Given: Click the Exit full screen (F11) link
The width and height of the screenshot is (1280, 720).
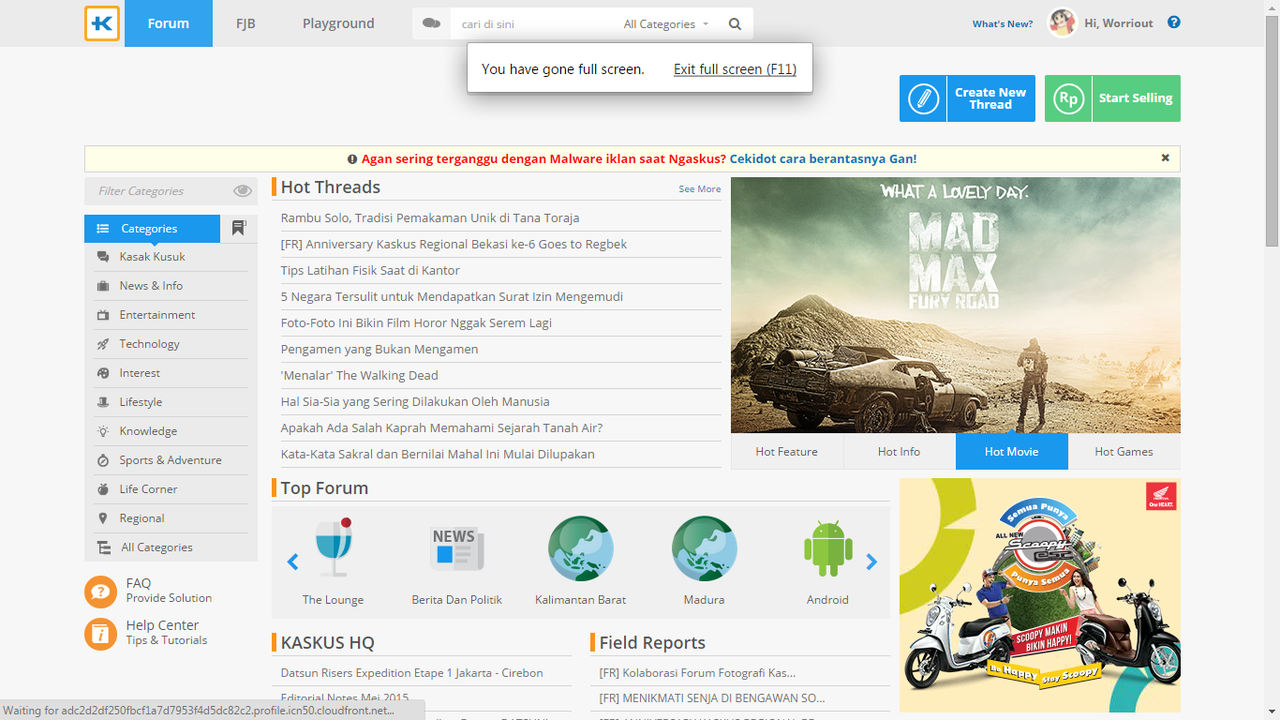Looking at the screenshot, I should [735, 69].
